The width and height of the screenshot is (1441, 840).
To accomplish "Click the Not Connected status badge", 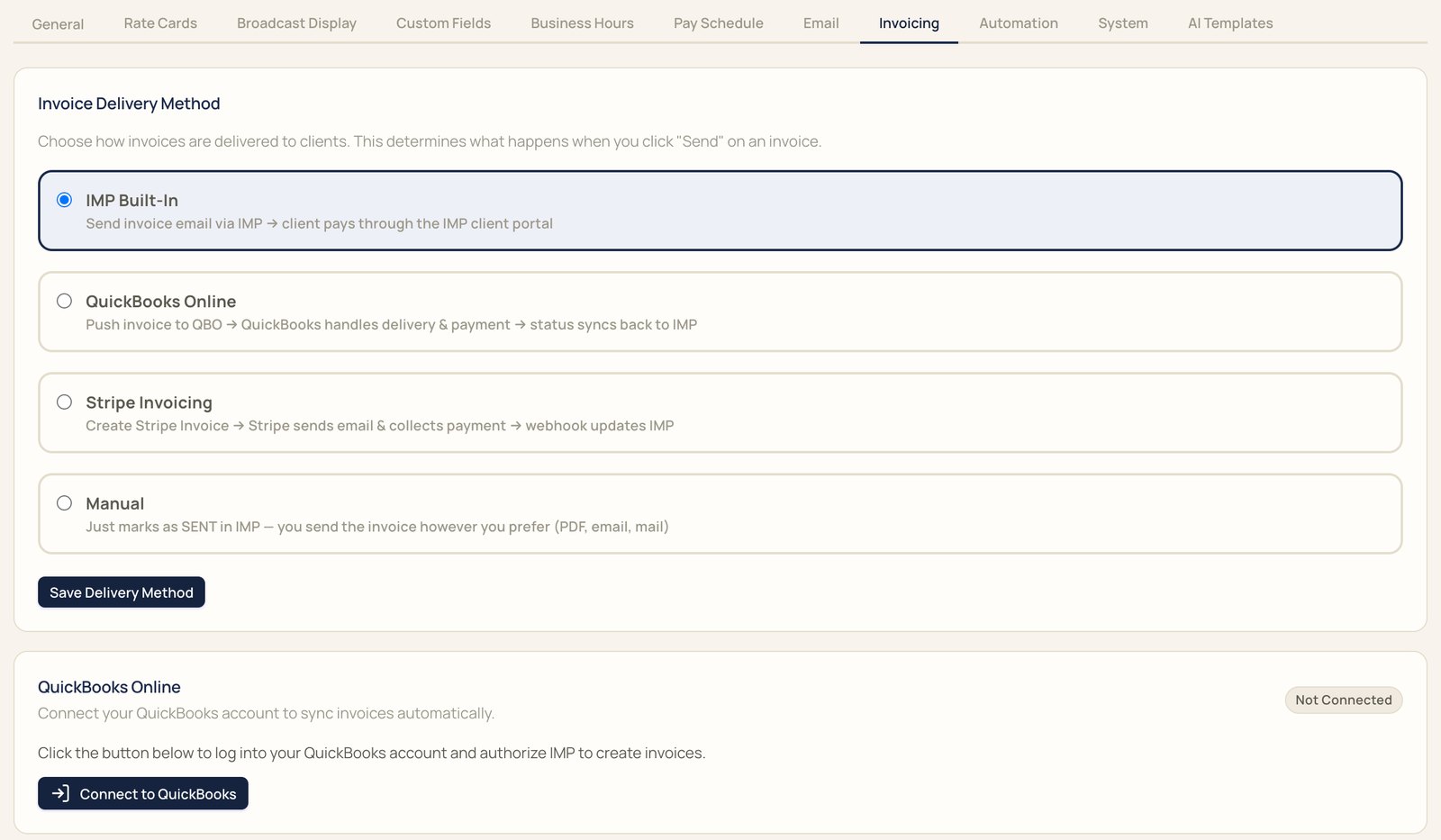I will coord(1343,700).
